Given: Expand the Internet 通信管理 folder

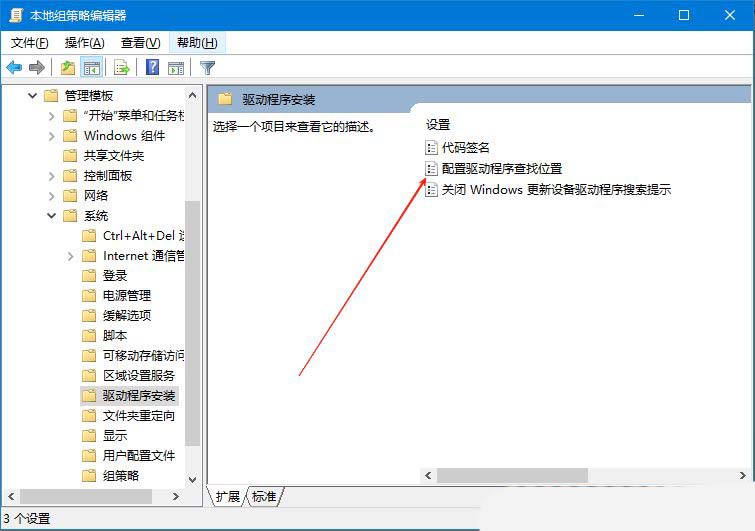Looking at the screenshot, I should click(x=71, y=256).
